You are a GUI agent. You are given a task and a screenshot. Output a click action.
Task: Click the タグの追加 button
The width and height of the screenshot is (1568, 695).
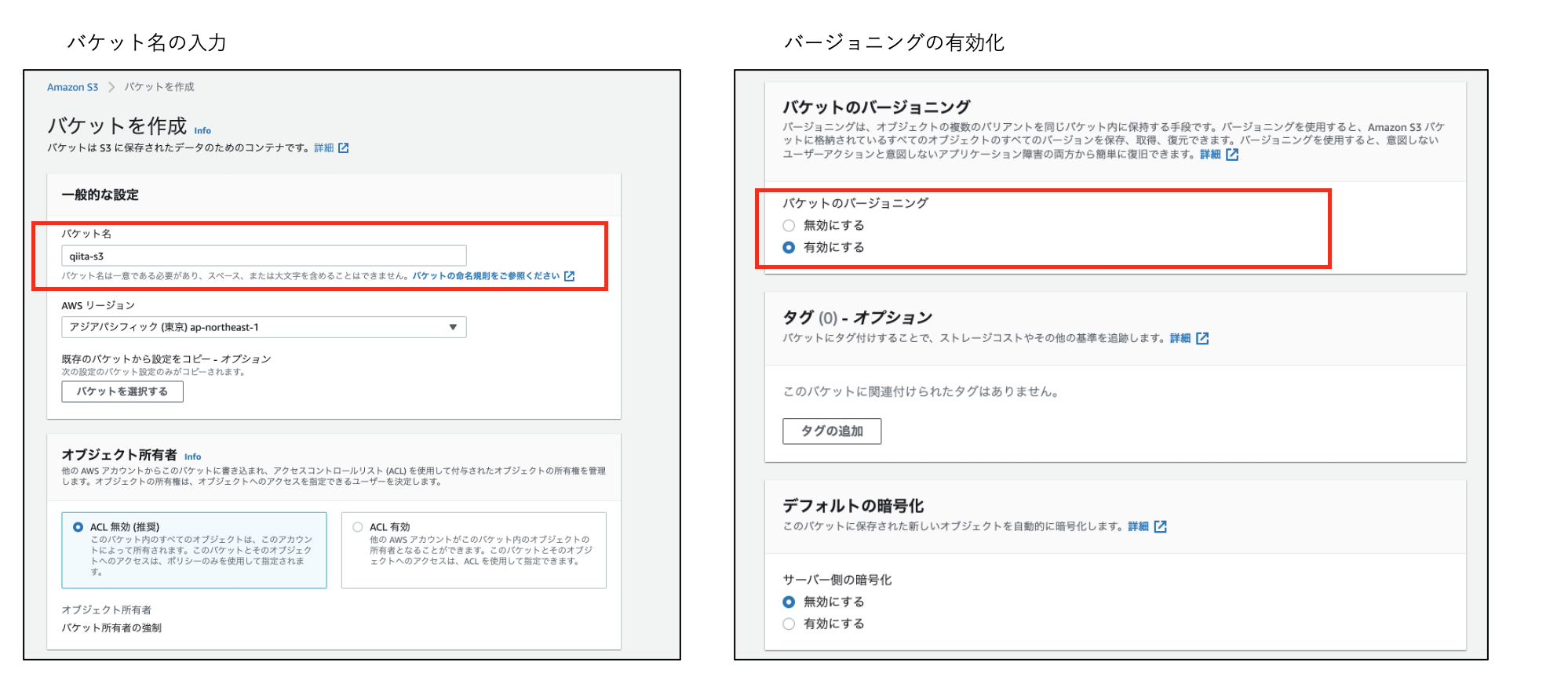832,431
